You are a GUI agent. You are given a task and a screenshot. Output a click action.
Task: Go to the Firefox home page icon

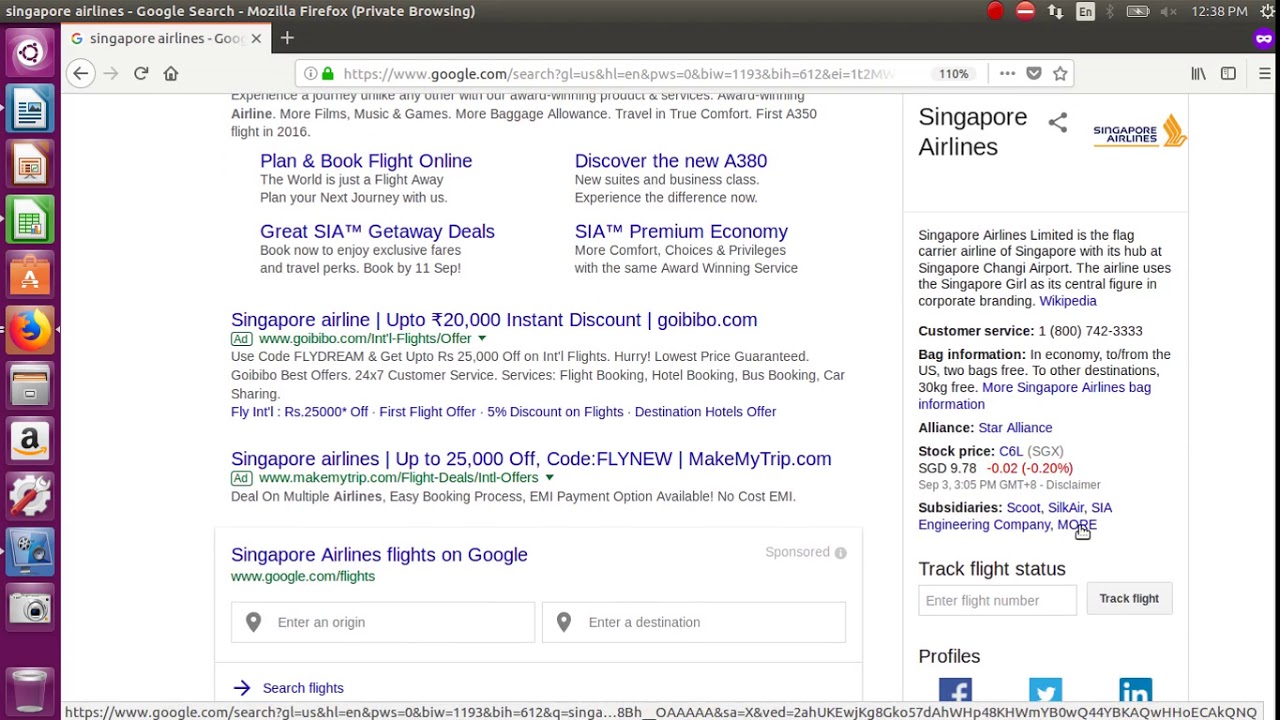[171, 73]
